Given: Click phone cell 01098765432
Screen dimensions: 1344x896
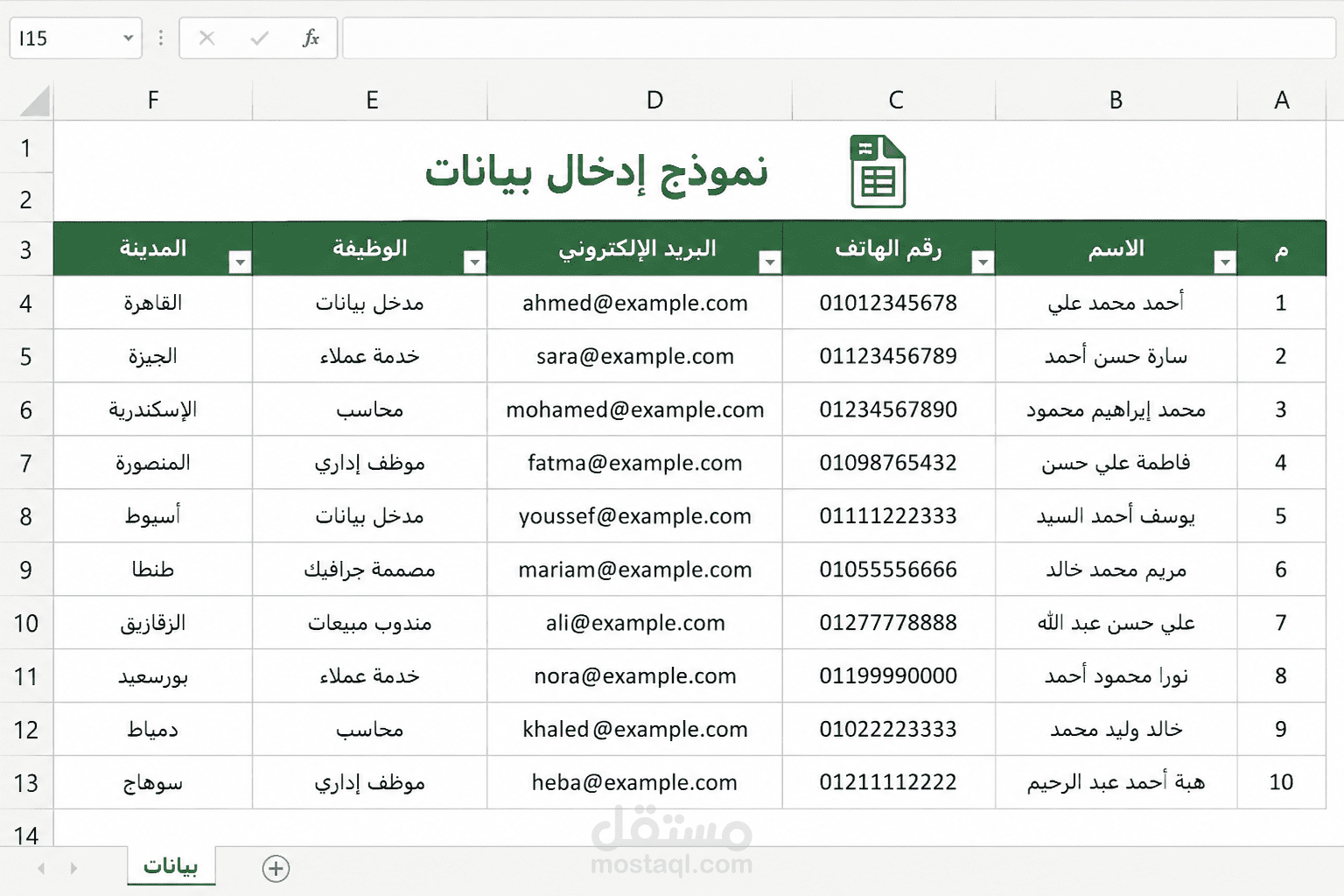Looking at the screenshot, I should click(x=889, y=463).
